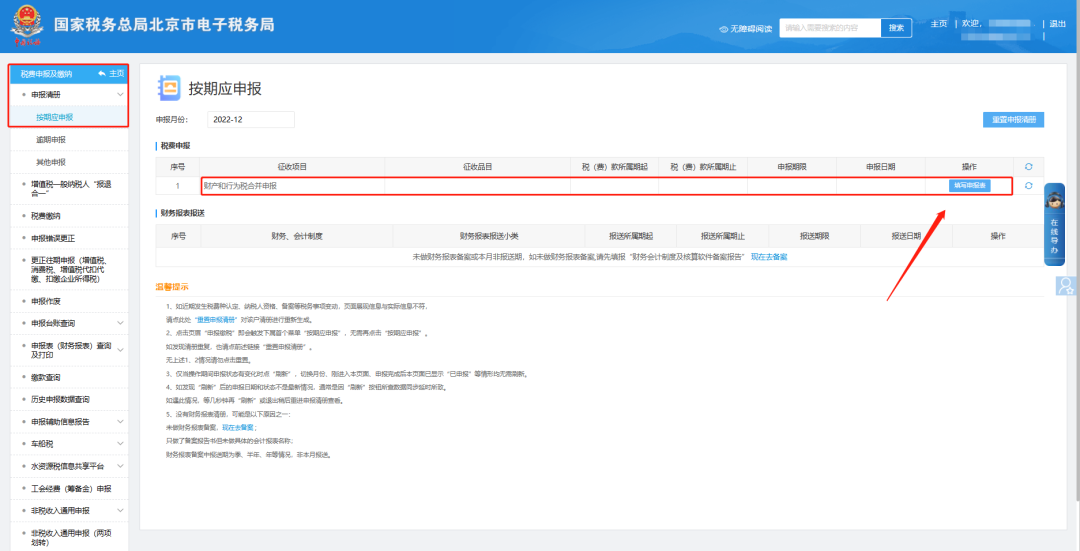Image resolution: width=1080 pixels, height=551 pixels.
Task: Click 重置申报清册 button
Action: point(1013,120)
